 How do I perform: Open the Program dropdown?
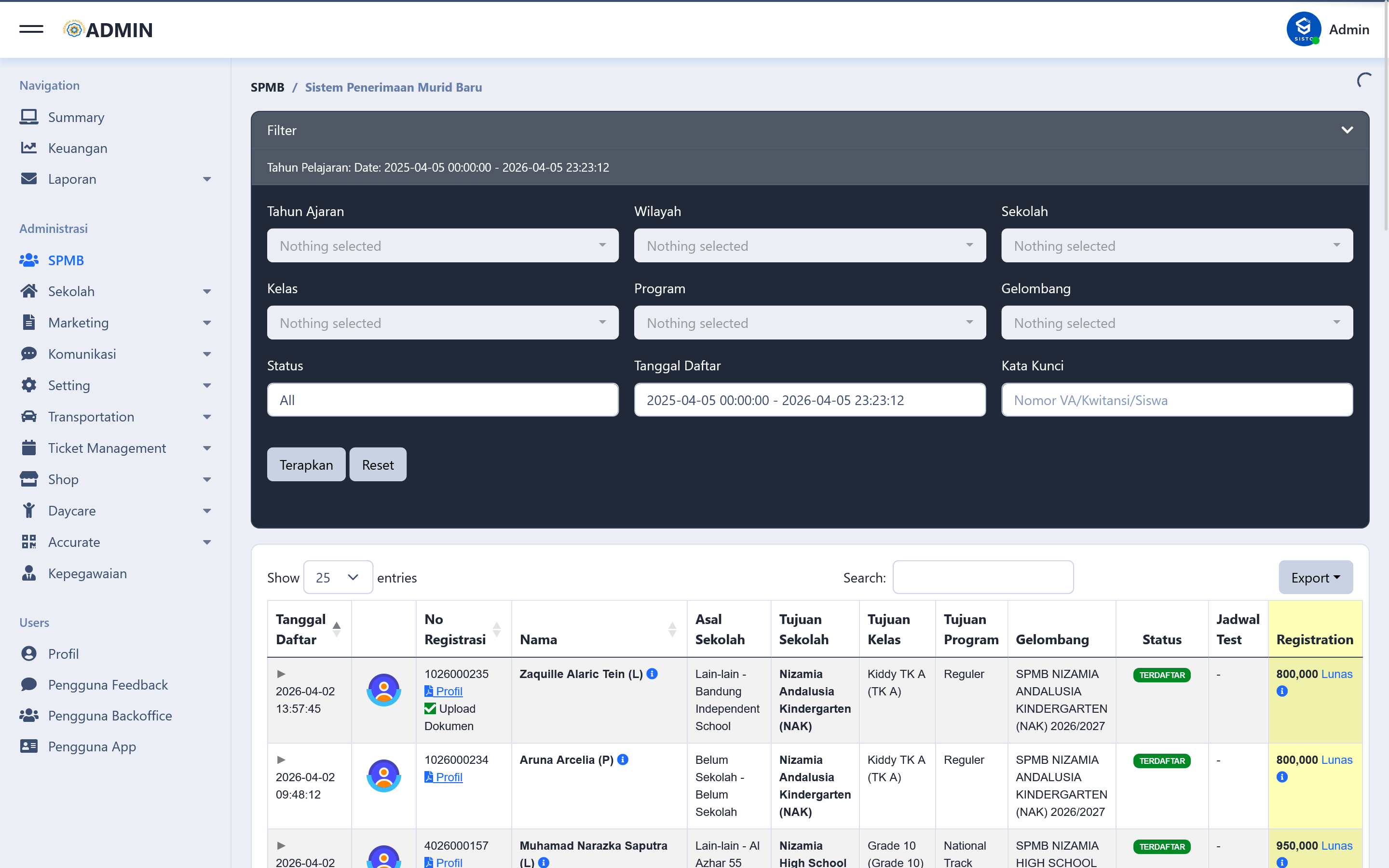pyautogui.click(x=810, y=323)
